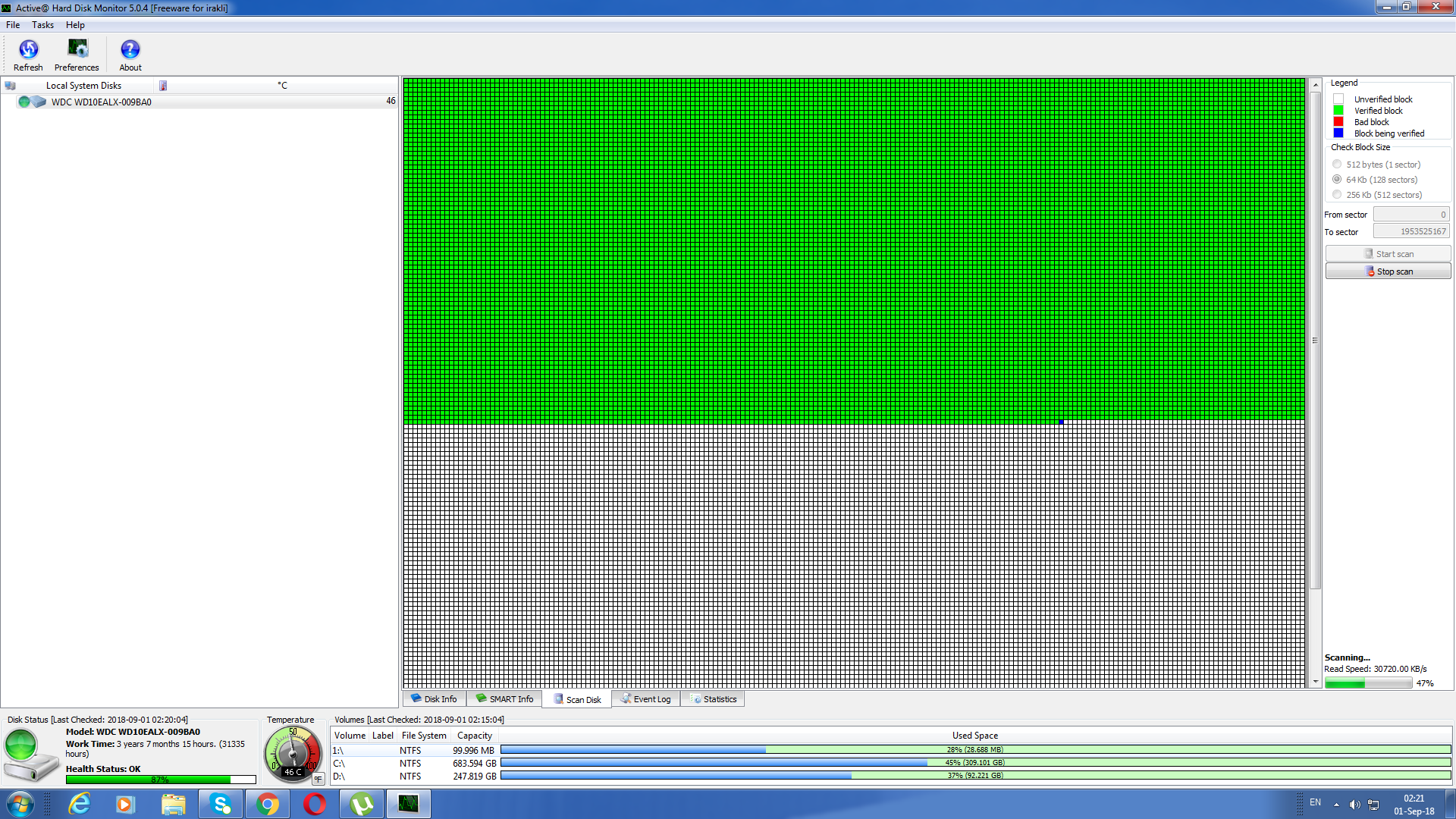Open the Event Log tab

click(x=645, y=699)
